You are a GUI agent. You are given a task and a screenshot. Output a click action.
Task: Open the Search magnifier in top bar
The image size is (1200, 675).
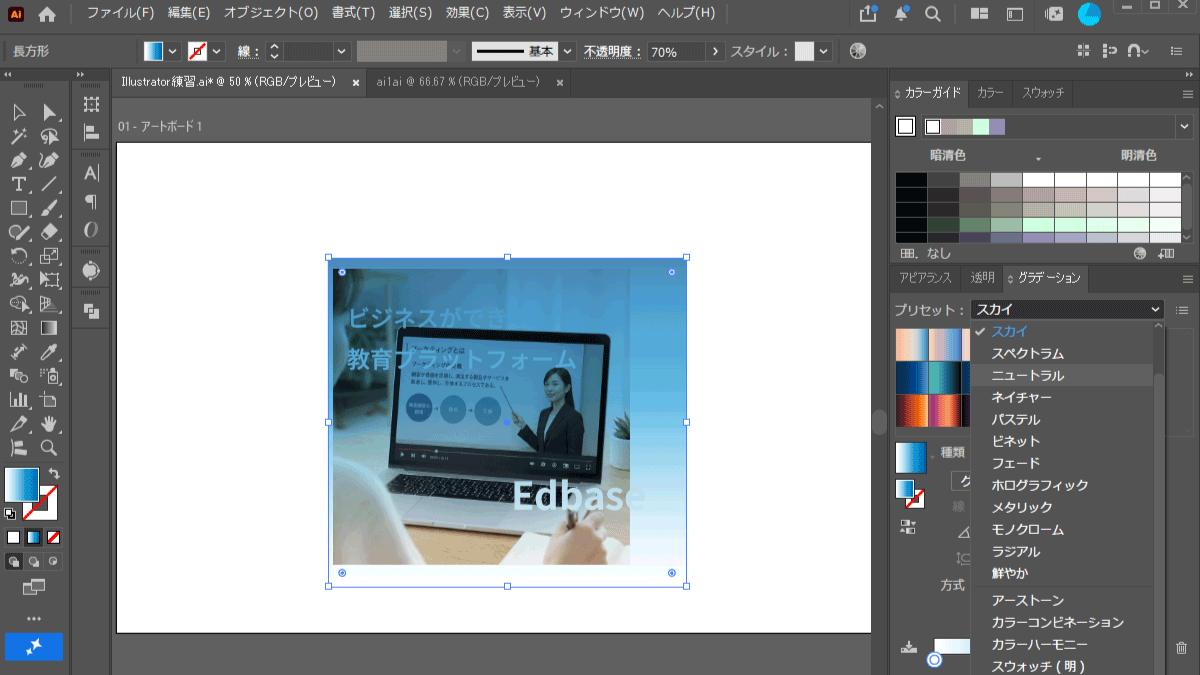click(932, 14)
